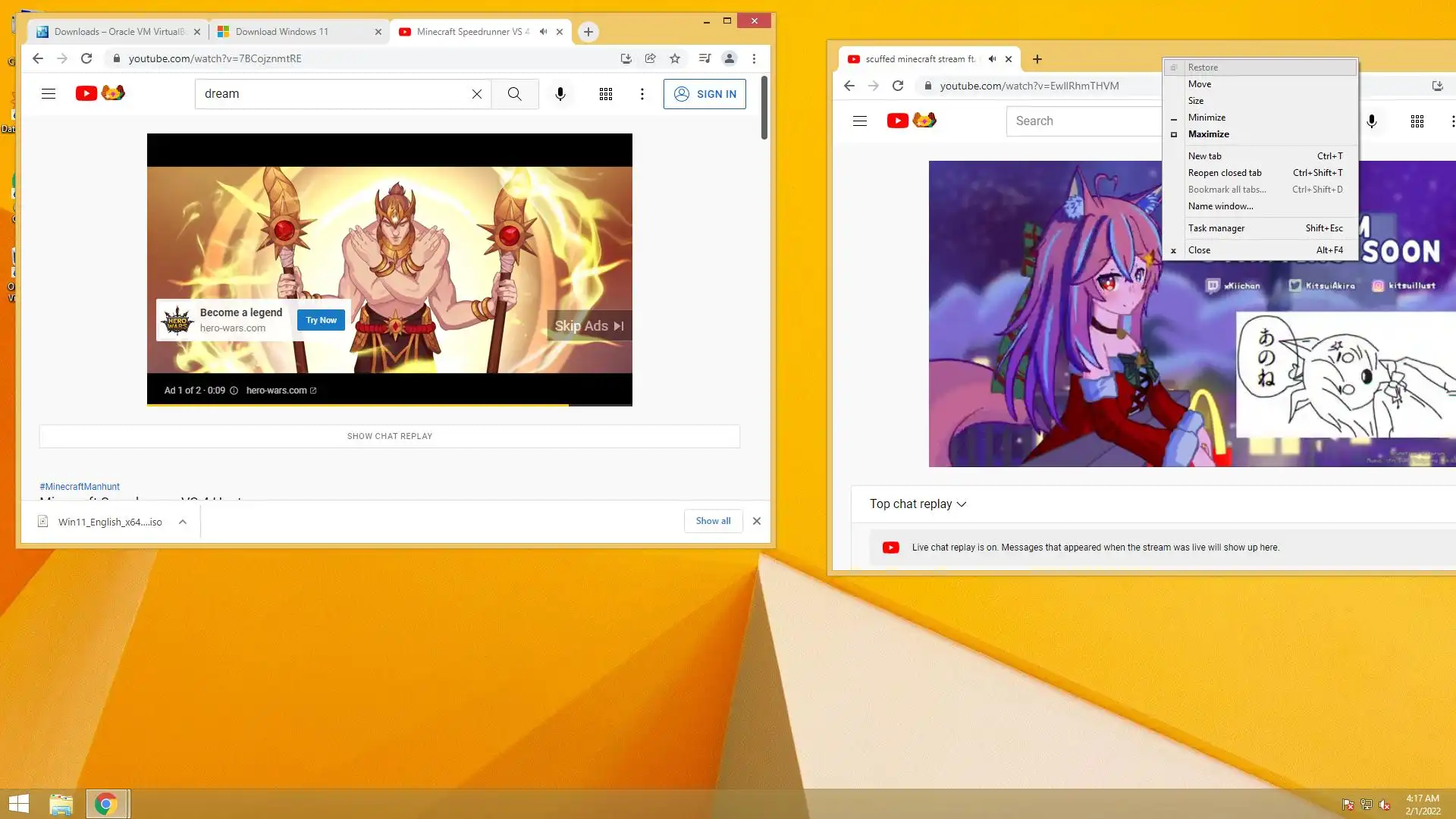The image size is (1456, 819).
Task: Toggle system volume icon in tray
Action: pos(1385,805)
